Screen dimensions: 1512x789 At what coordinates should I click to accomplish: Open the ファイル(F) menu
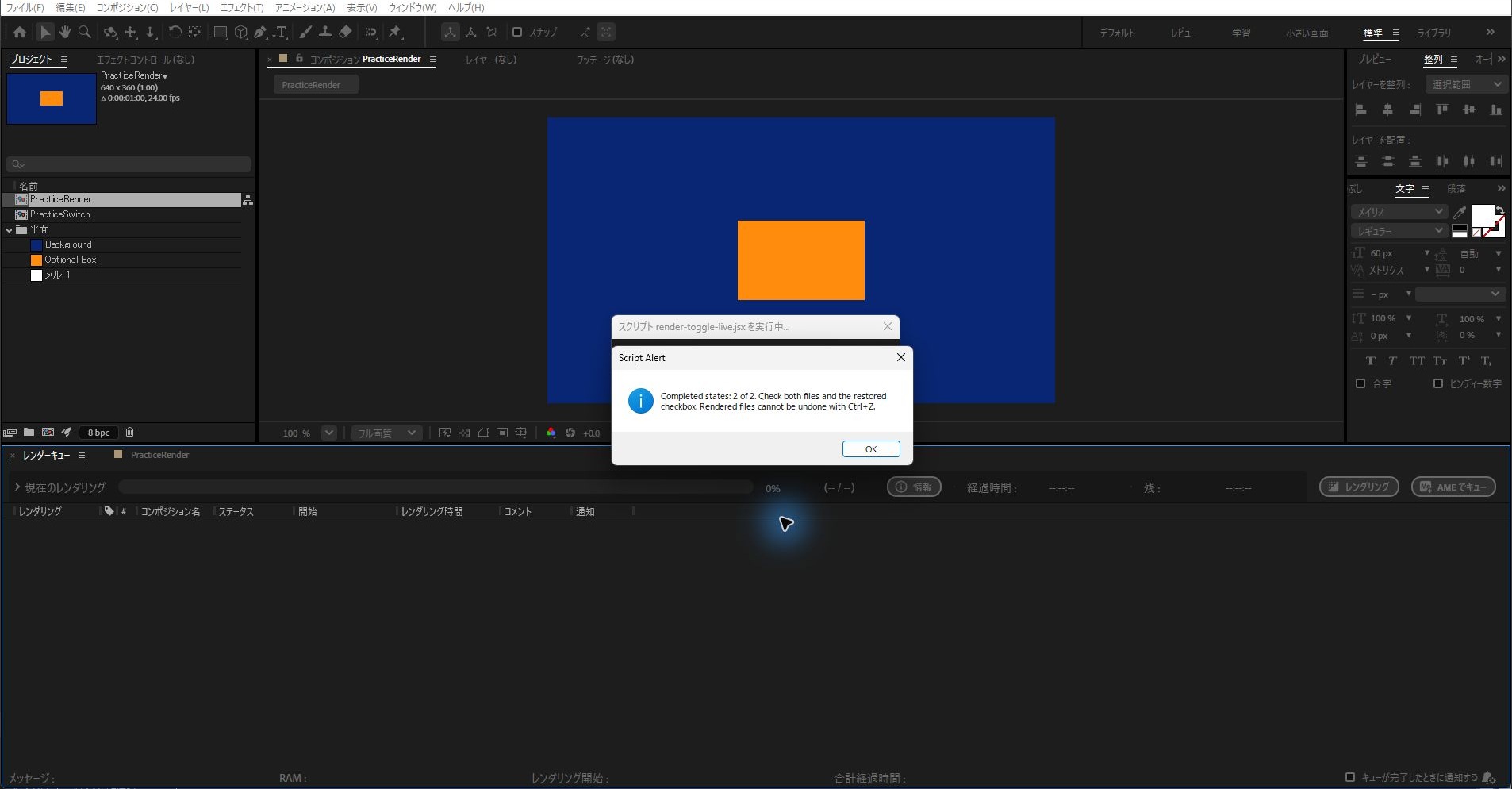(x=25, y=8)
